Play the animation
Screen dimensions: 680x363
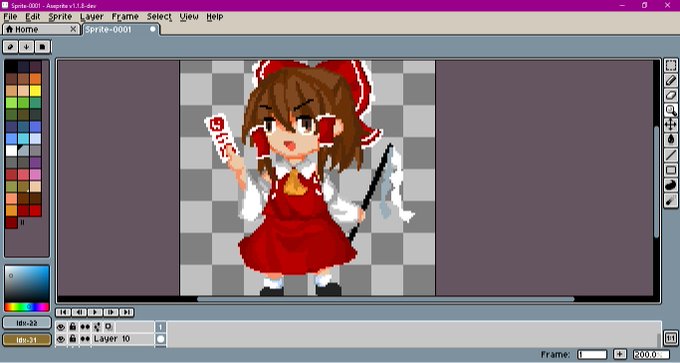(95, 312)
